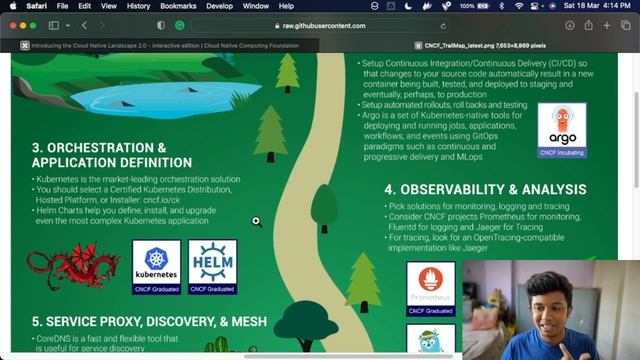Open the Help menu
Viewport: 640px width, 360px height.
(286, 6)
